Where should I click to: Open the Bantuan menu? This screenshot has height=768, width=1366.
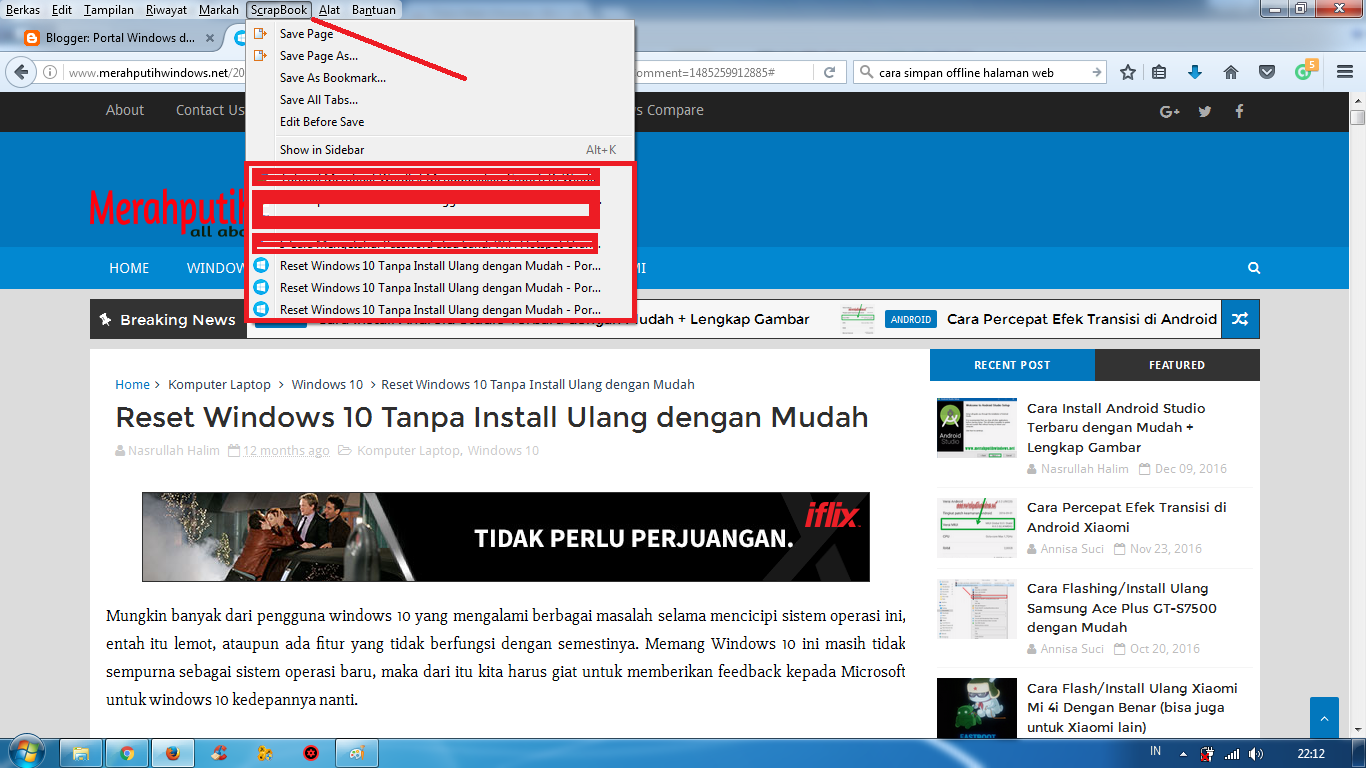373,10
